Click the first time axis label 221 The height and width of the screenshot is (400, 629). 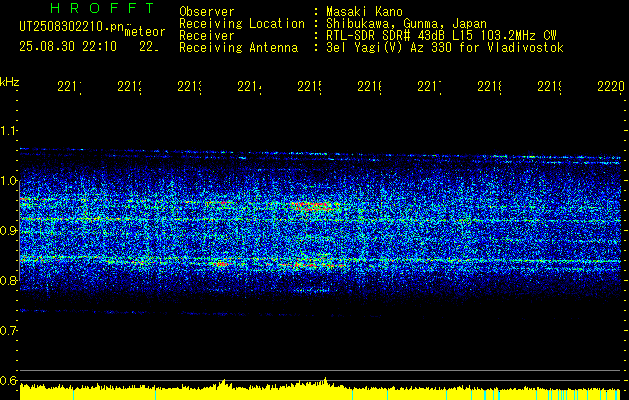tap(69, 86)
